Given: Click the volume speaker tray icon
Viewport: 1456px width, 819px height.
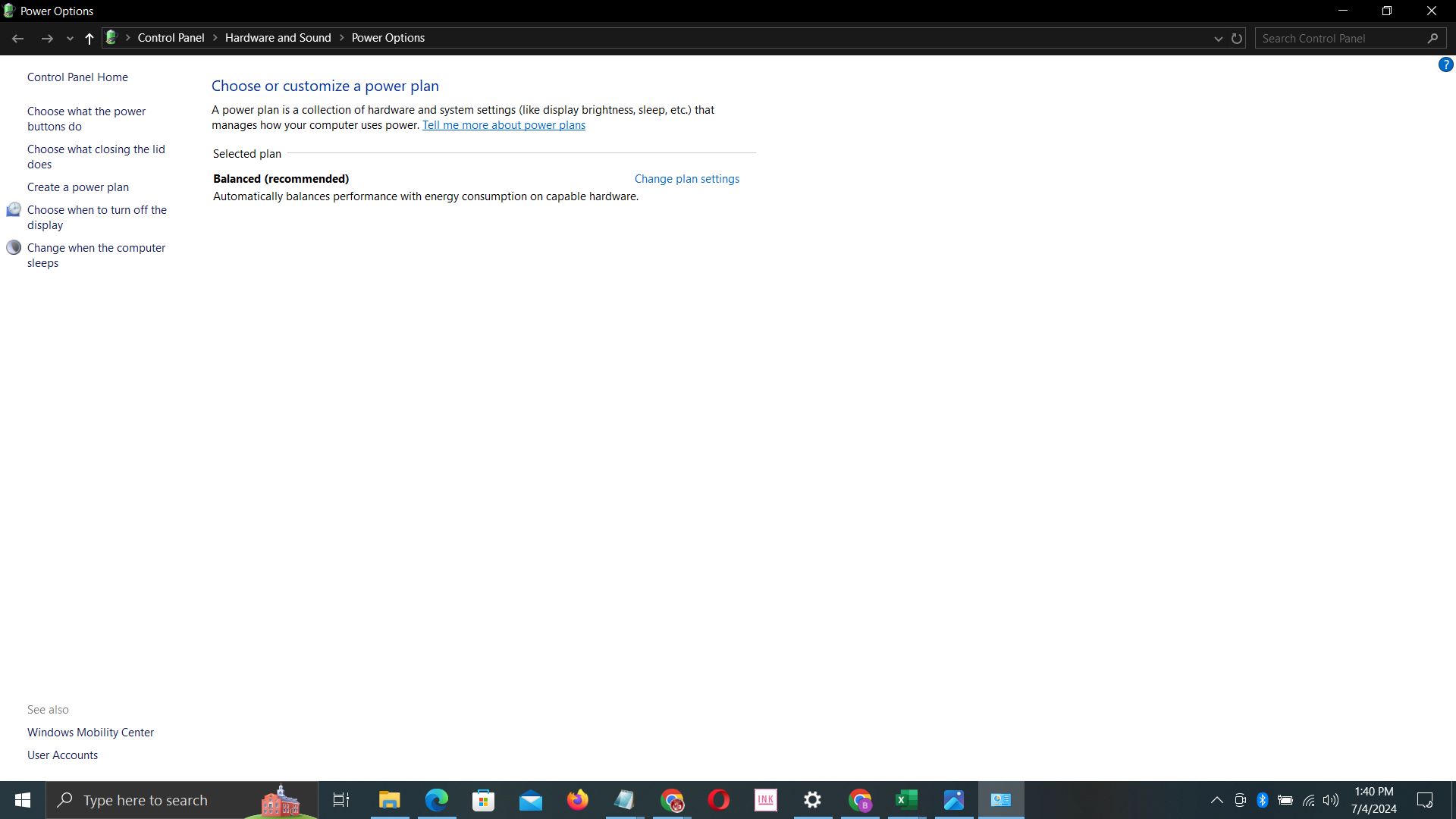Looking at the screenshot, I should point(1331,800).
